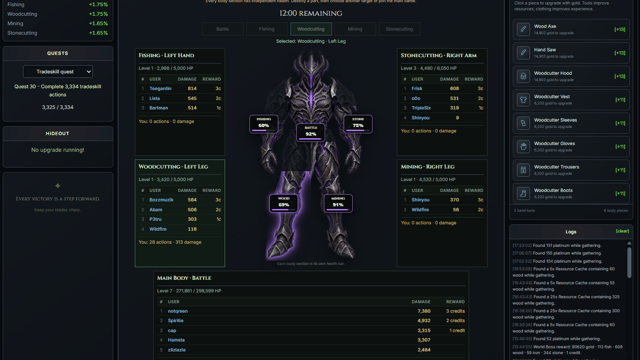Select the Fishing 60% marker on the boss

point(264,124)
